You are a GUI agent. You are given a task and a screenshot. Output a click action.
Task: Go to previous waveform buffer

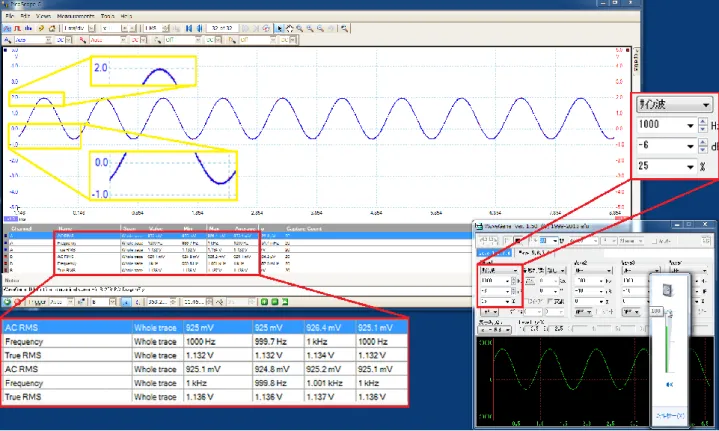pos(199,28)
